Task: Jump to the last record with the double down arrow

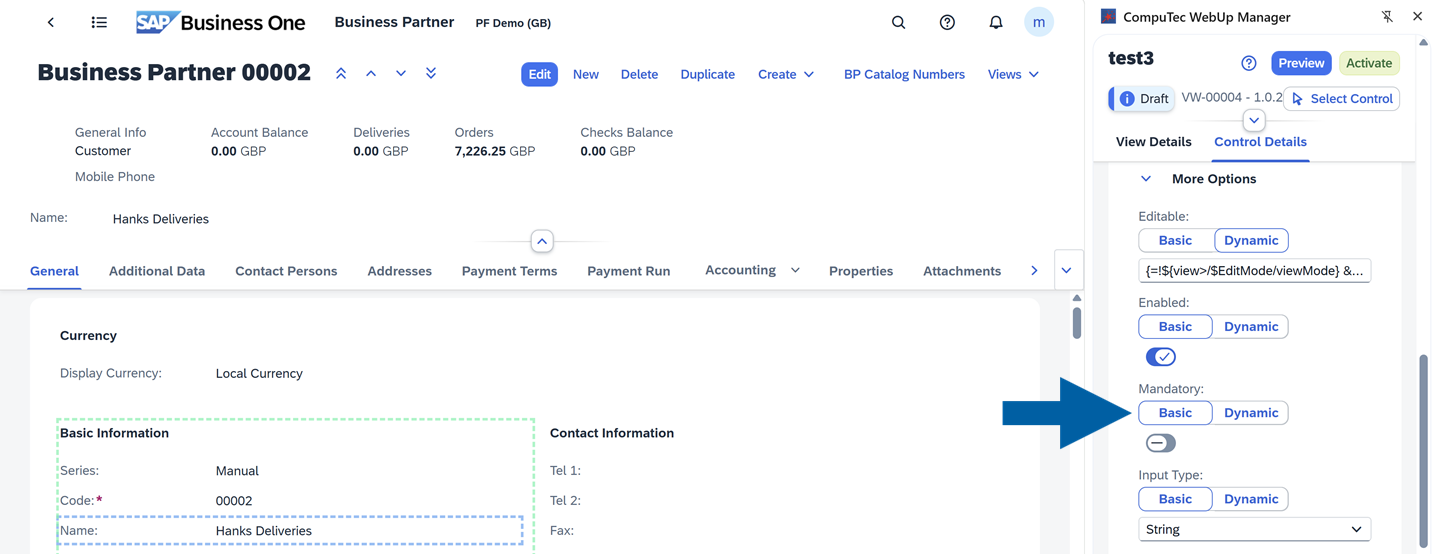Action: [431, 74]
